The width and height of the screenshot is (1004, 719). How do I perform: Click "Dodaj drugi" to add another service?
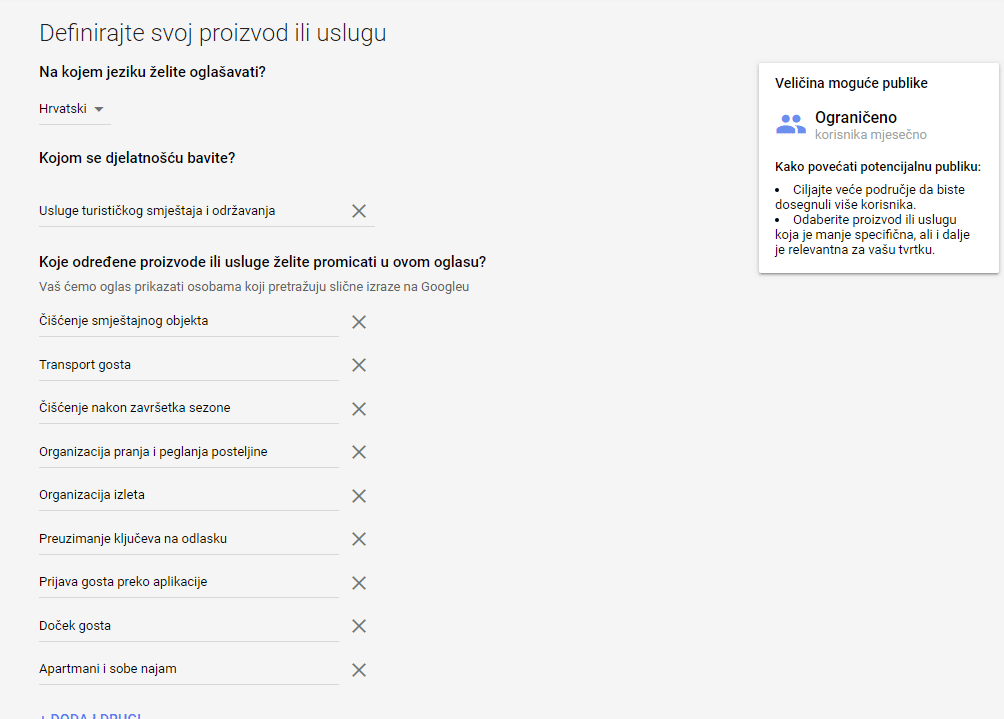click(90, 715)
